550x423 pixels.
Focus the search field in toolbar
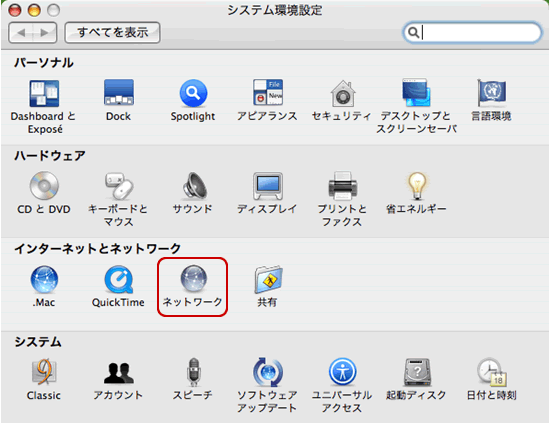click(472, 33)
